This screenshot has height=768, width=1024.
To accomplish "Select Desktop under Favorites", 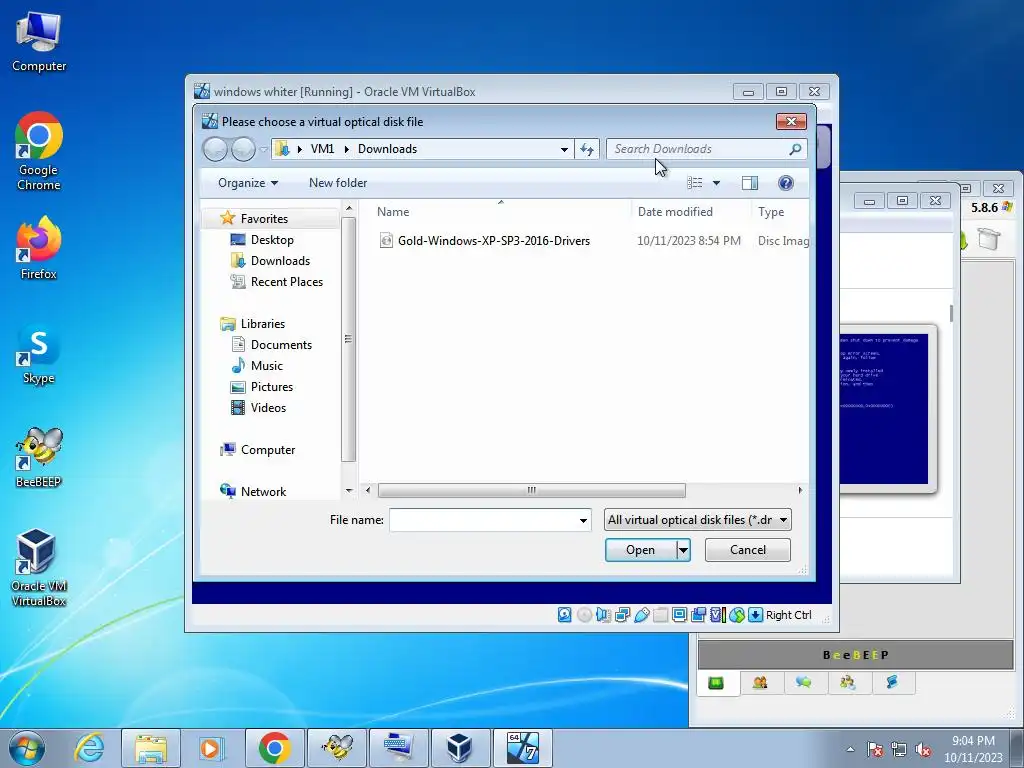I will click(x=272, y=240).
